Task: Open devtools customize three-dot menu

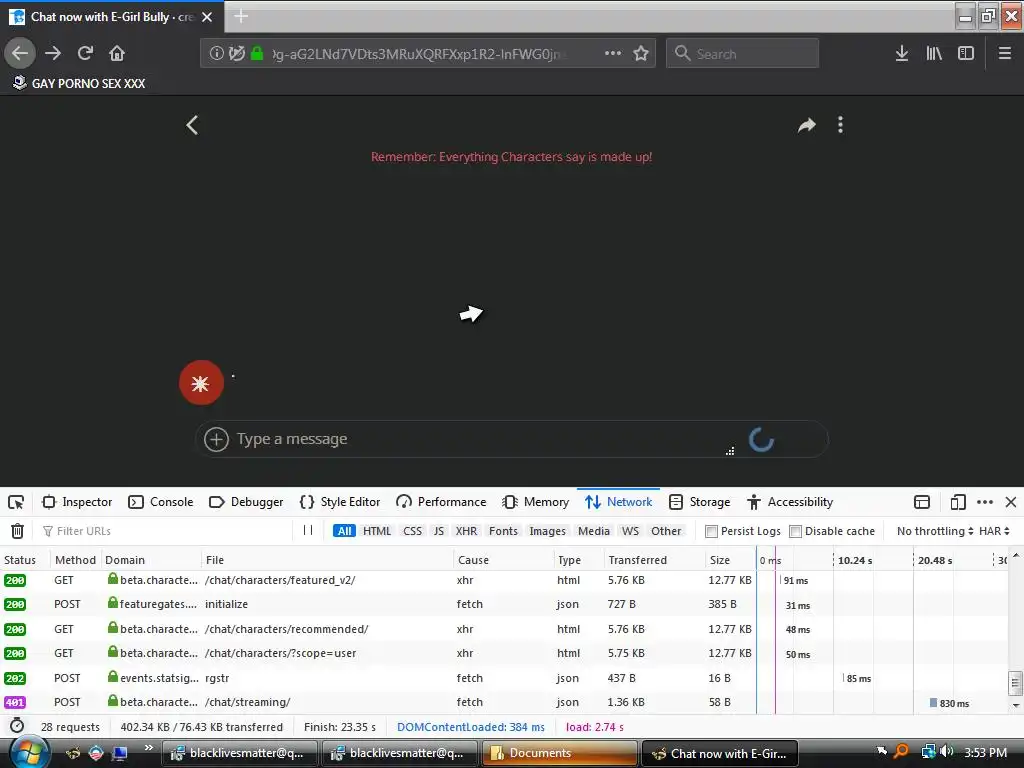Action: coord(985,502)
